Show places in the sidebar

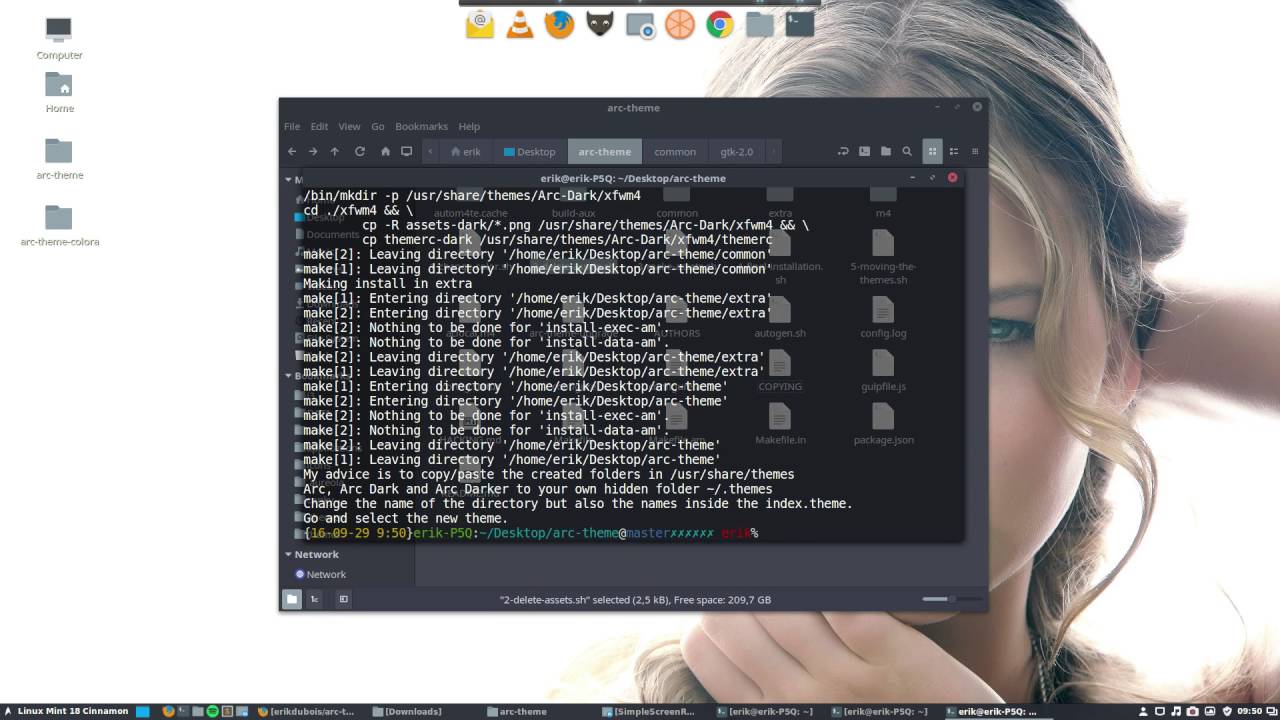click(292, 599)
